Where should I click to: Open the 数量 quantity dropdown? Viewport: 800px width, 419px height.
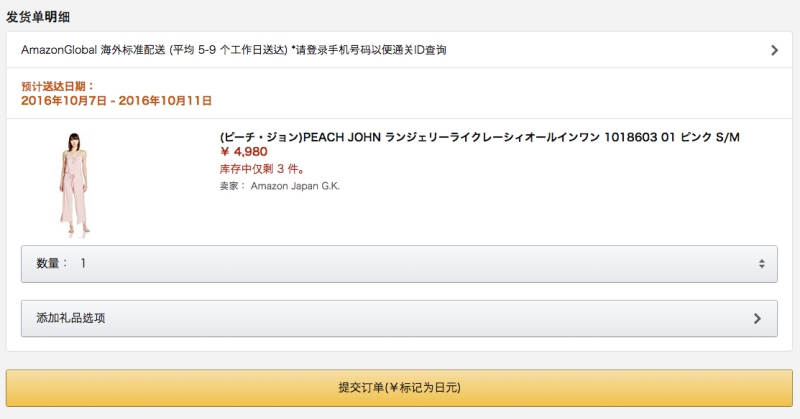(398, 264)
